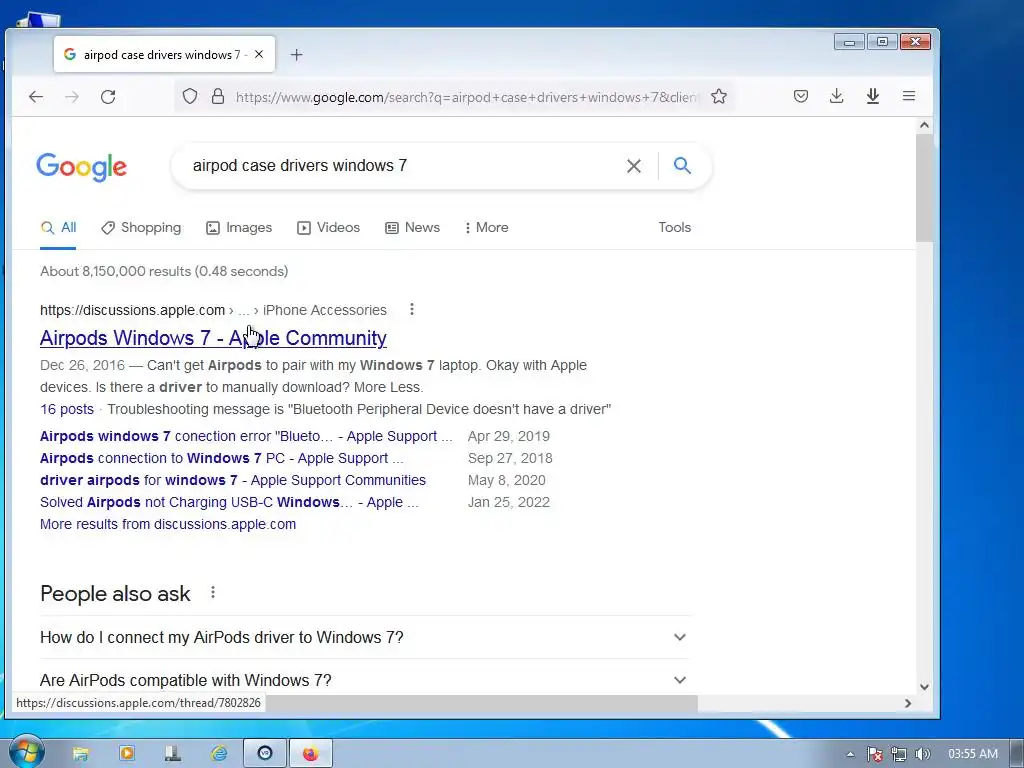Close the airpod case drivers tab
1024x768 pixels.
259,54
